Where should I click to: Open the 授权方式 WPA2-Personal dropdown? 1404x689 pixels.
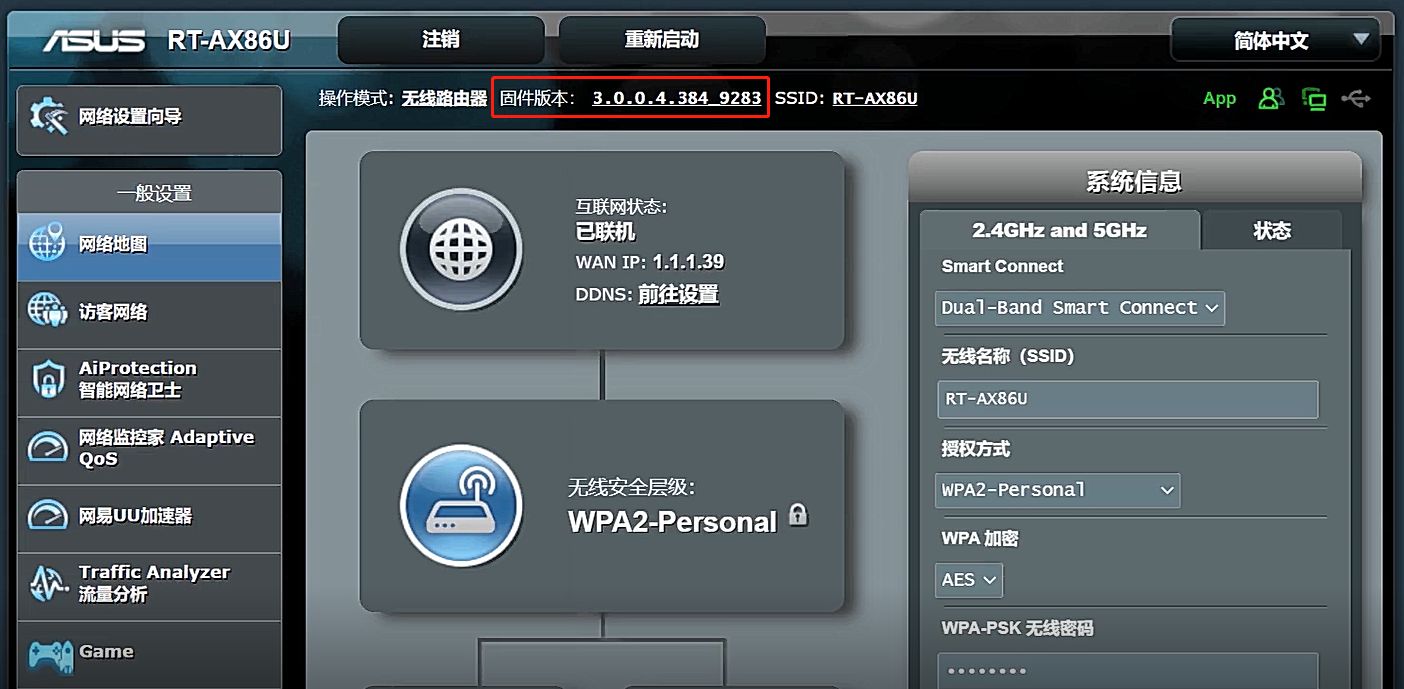(x=1058, y=490)
